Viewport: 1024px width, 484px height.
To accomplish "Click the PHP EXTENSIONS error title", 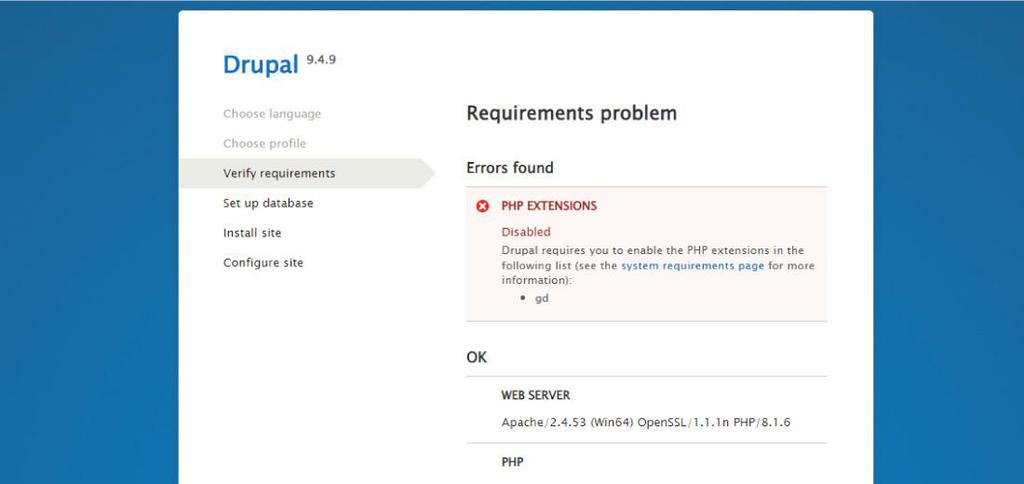I will tap(548, 206).
